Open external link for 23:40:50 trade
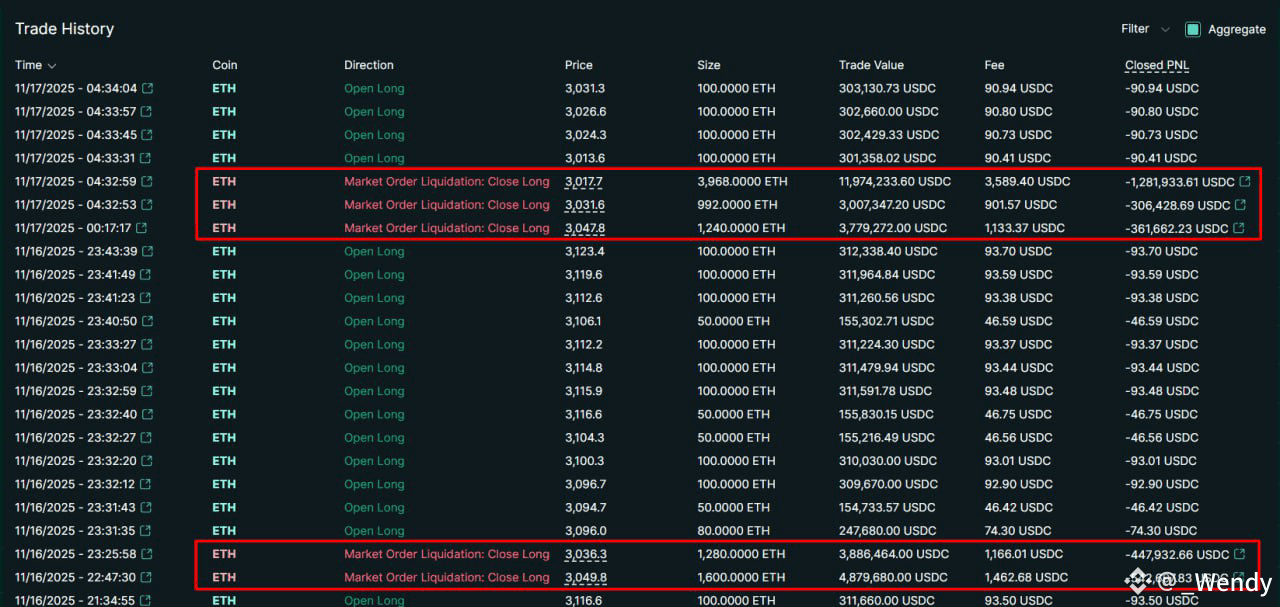This screenshot has width=1280, height=607. coord(147,321)
